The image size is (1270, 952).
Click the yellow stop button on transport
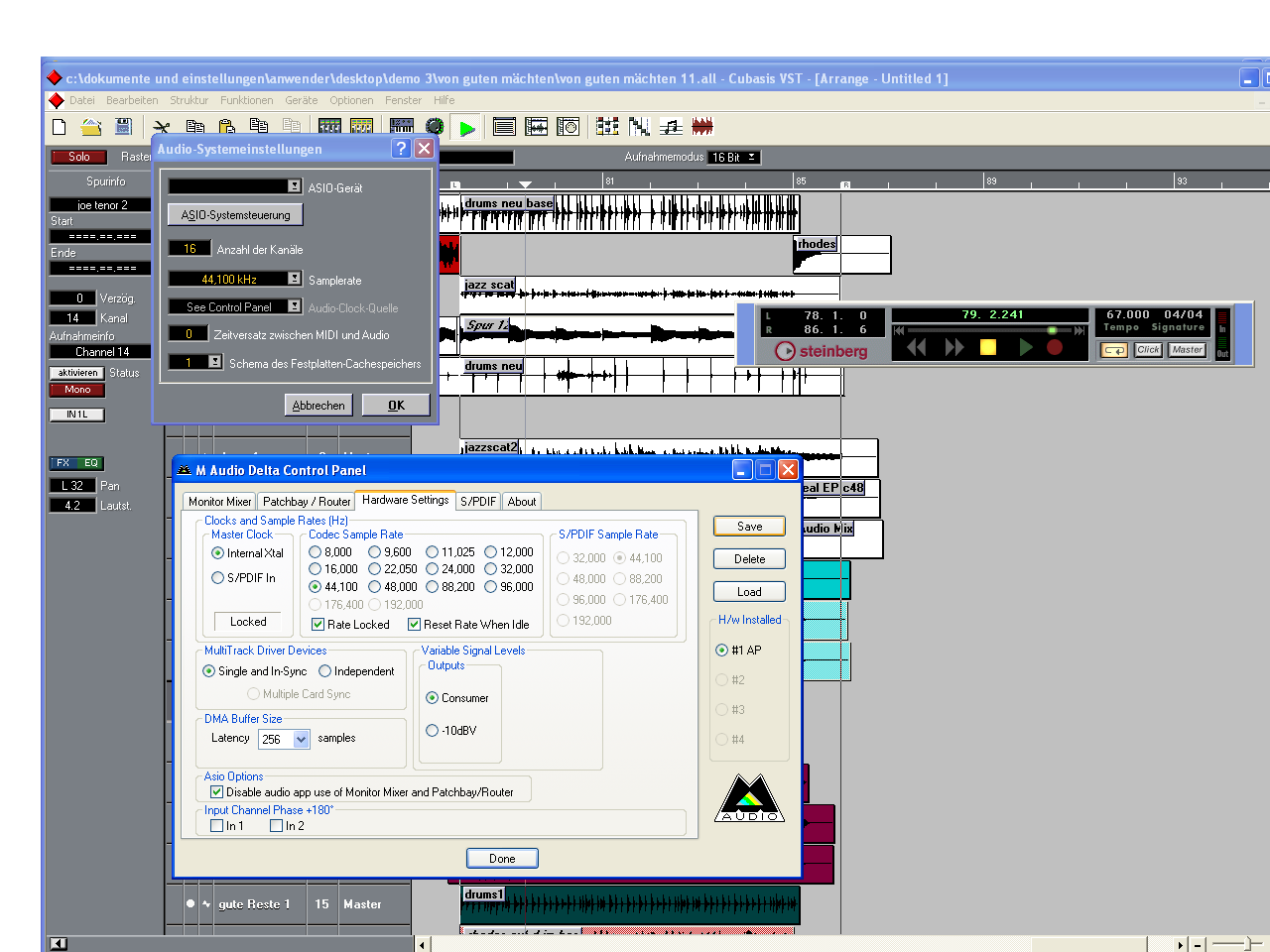pos(988,347)
